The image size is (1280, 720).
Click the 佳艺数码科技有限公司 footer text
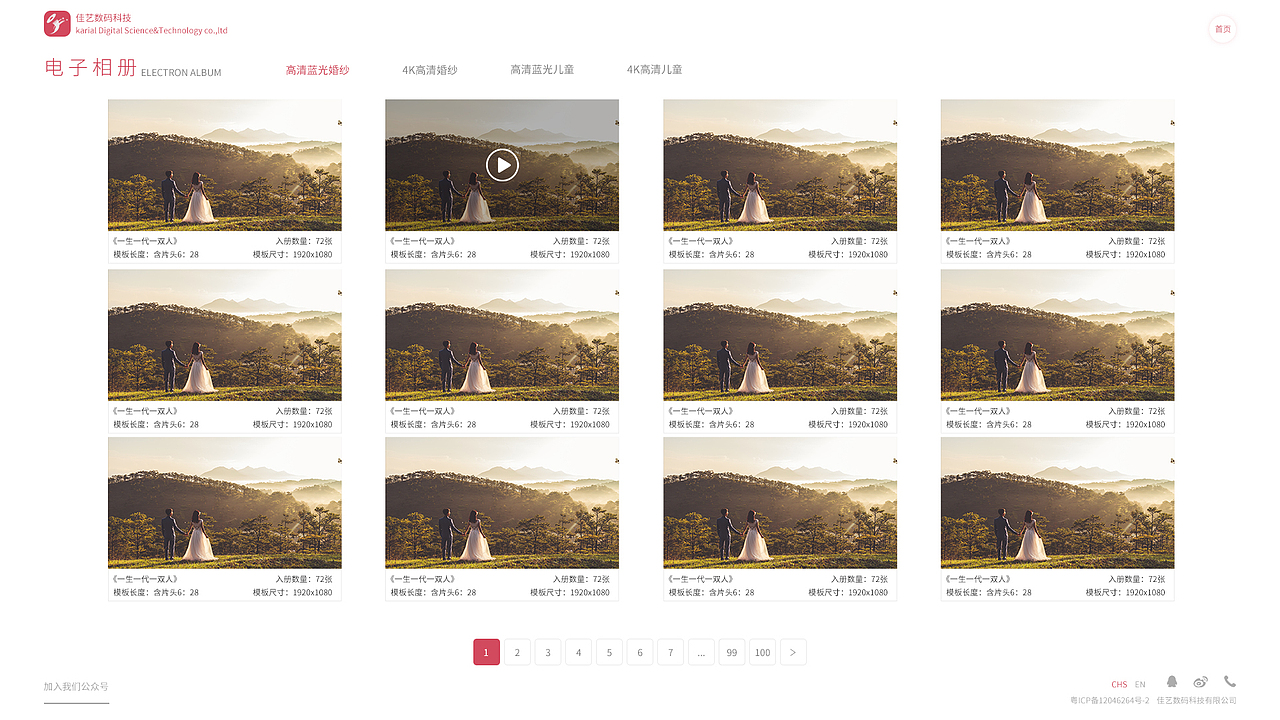click(1197, 701)
